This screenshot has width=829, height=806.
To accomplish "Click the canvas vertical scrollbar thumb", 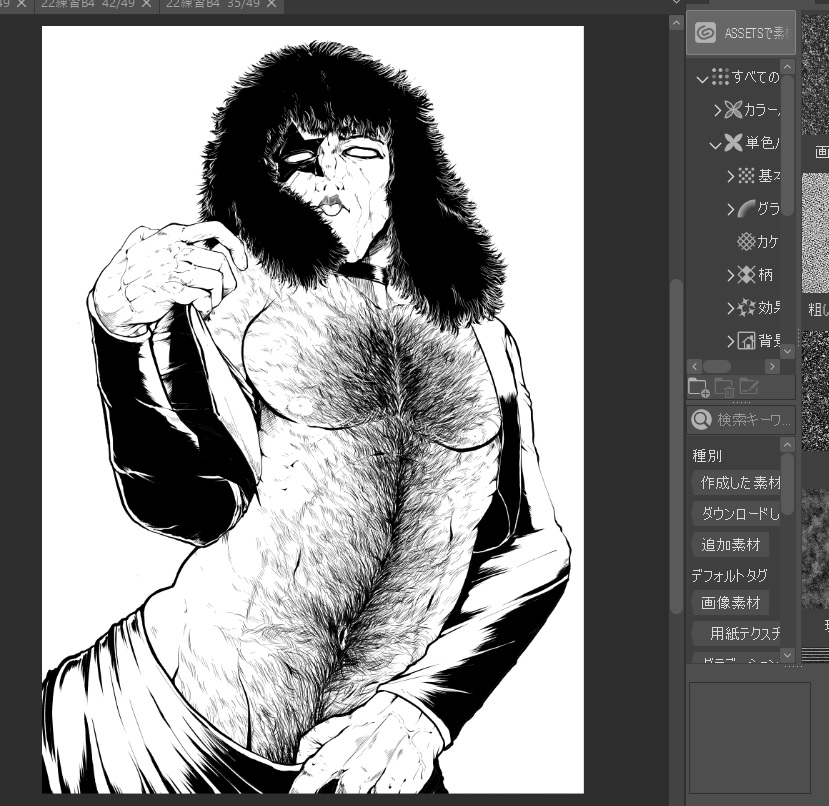I will pyautogui.click(x=676, y=445).
